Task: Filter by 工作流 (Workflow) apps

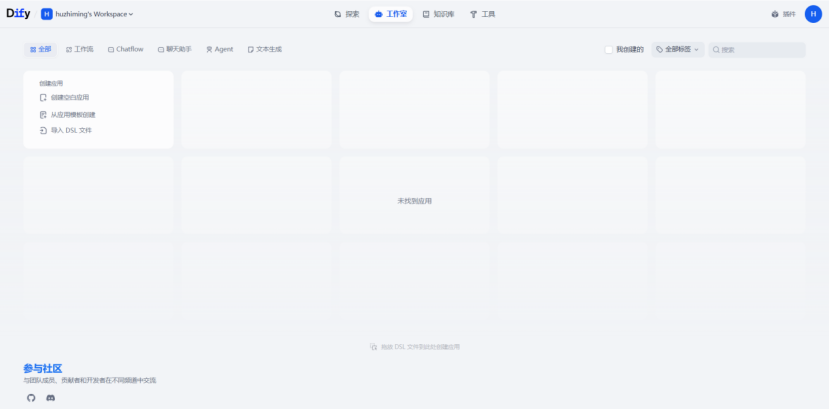Action: click(x=79, y=49)
